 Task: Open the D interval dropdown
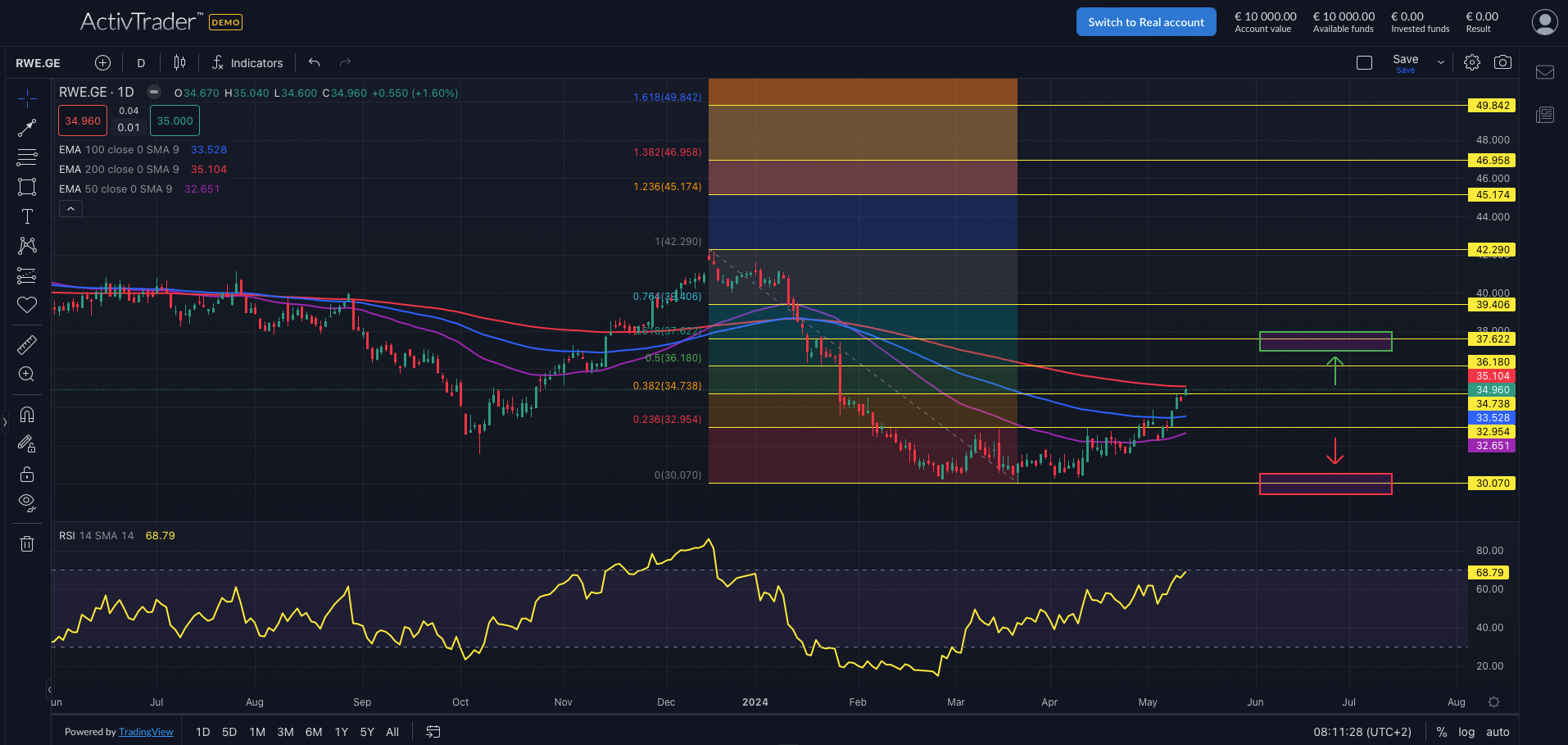click(x=141, y=63)
